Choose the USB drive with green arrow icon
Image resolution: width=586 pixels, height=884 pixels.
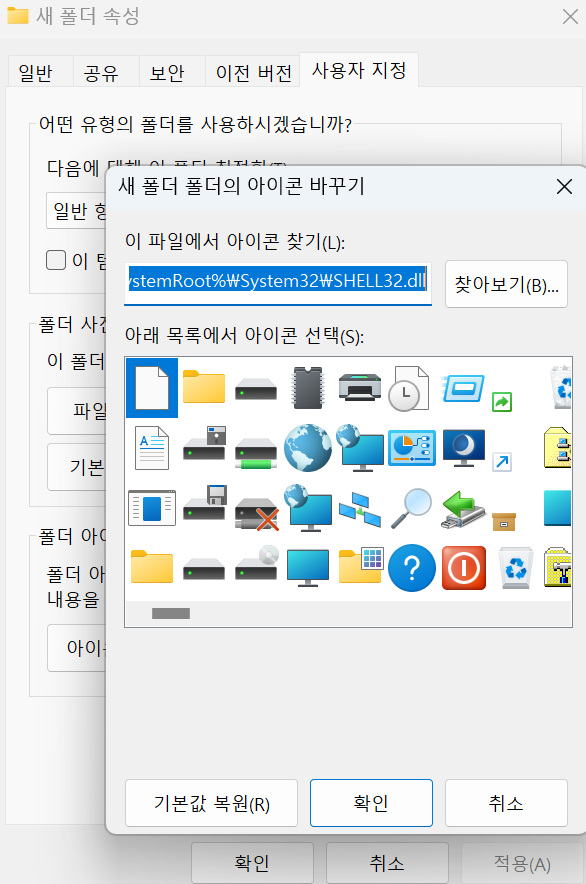(464, 509)
